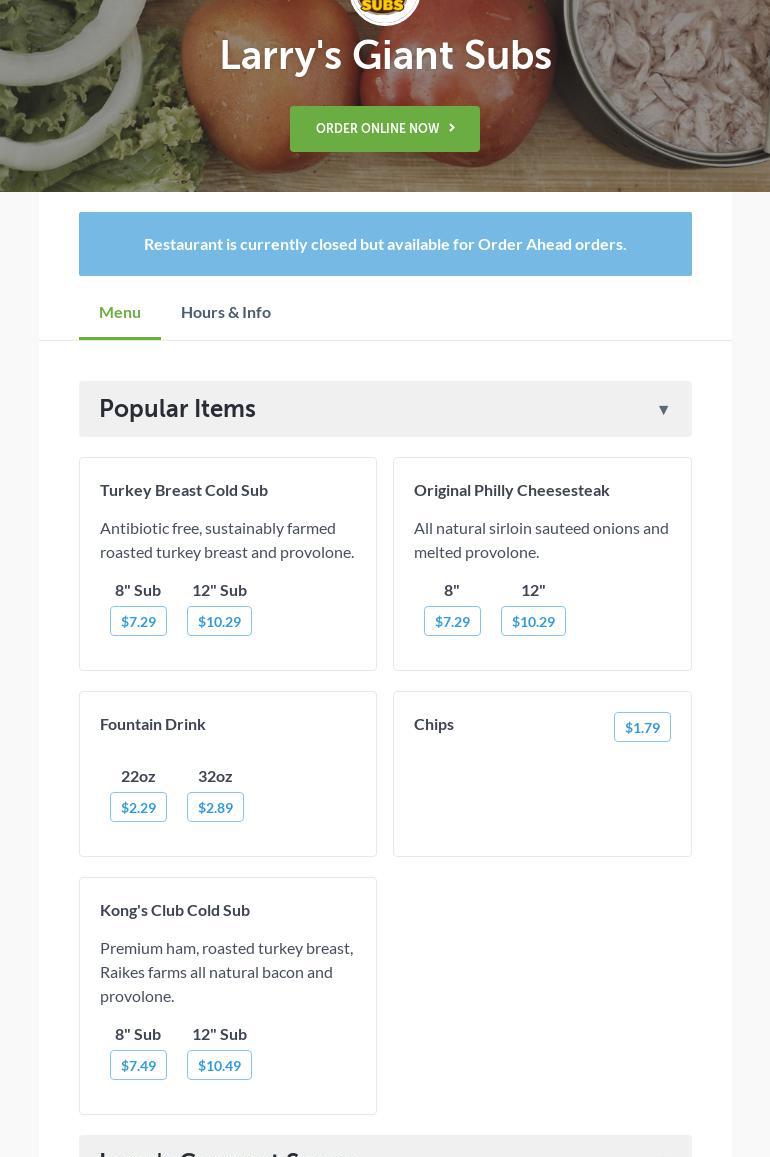Open the Menu tab
Viewport: 770px width, 1157px height.
click(x=120, y=312)
